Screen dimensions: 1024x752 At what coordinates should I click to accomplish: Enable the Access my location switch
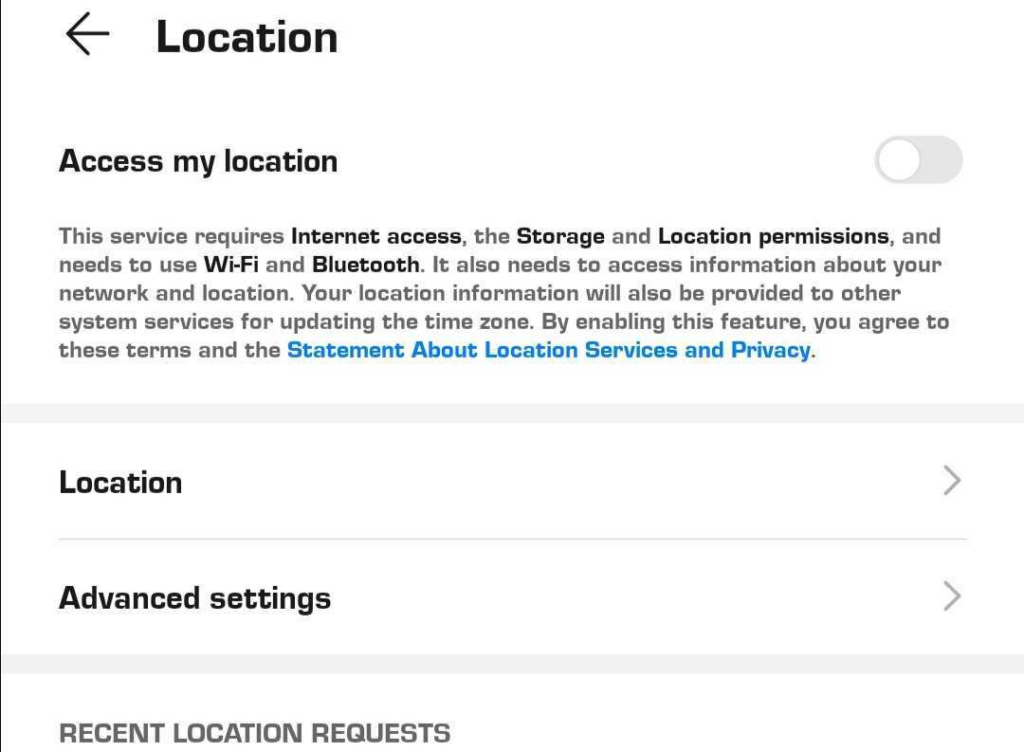918,161
